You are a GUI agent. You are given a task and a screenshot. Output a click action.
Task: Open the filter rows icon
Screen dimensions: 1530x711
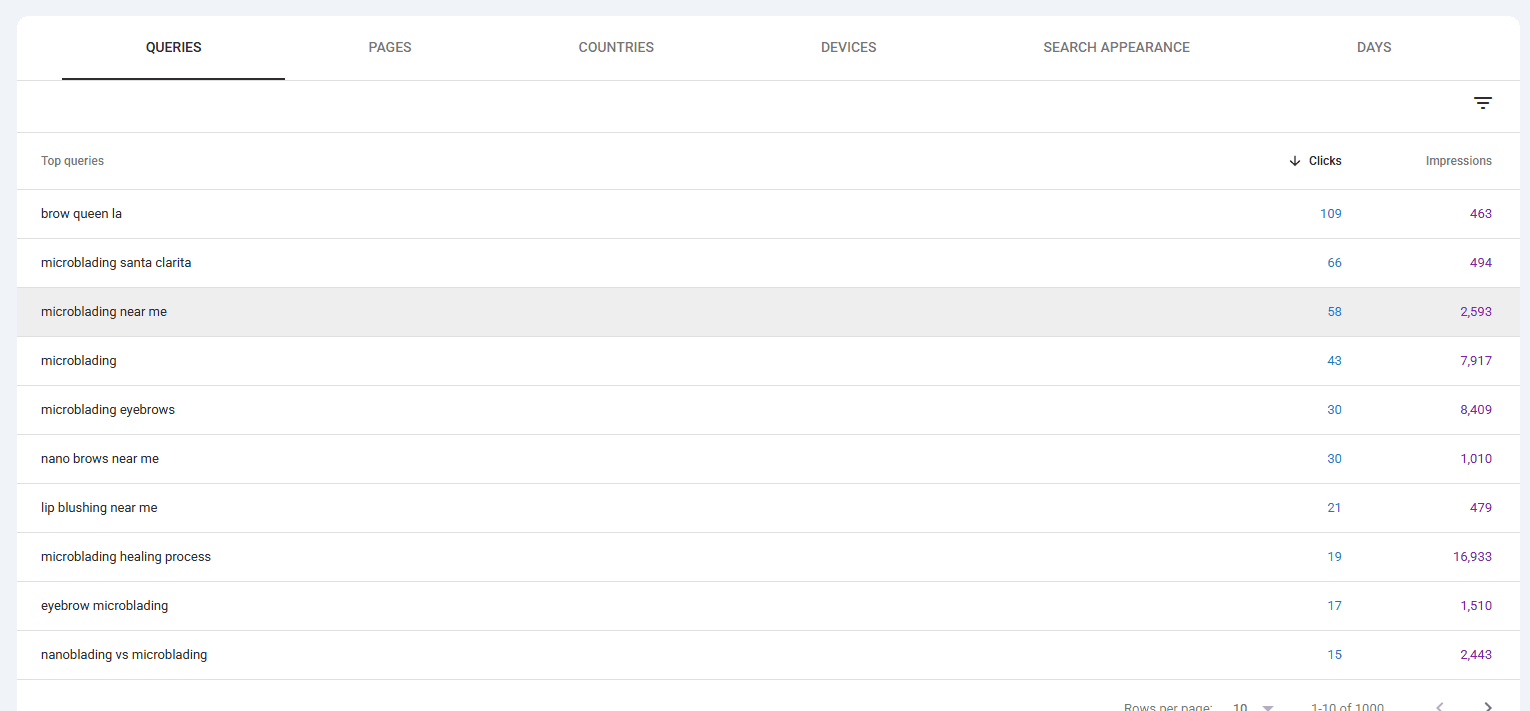pos(1482,103)
